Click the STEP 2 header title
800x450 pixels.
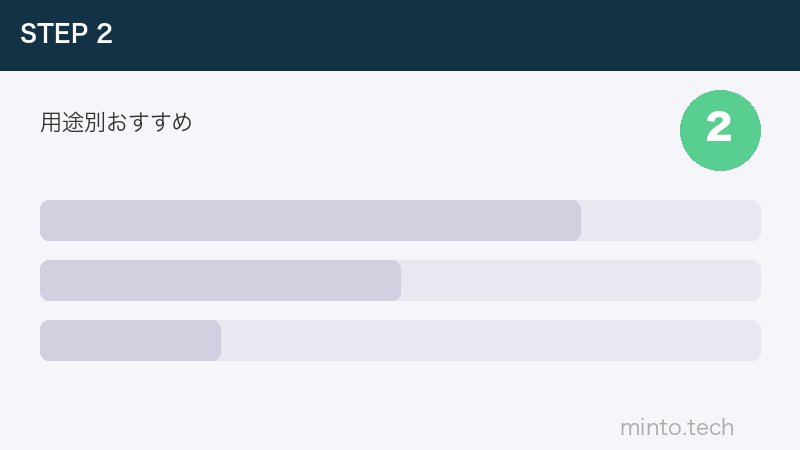pos(66,34)
